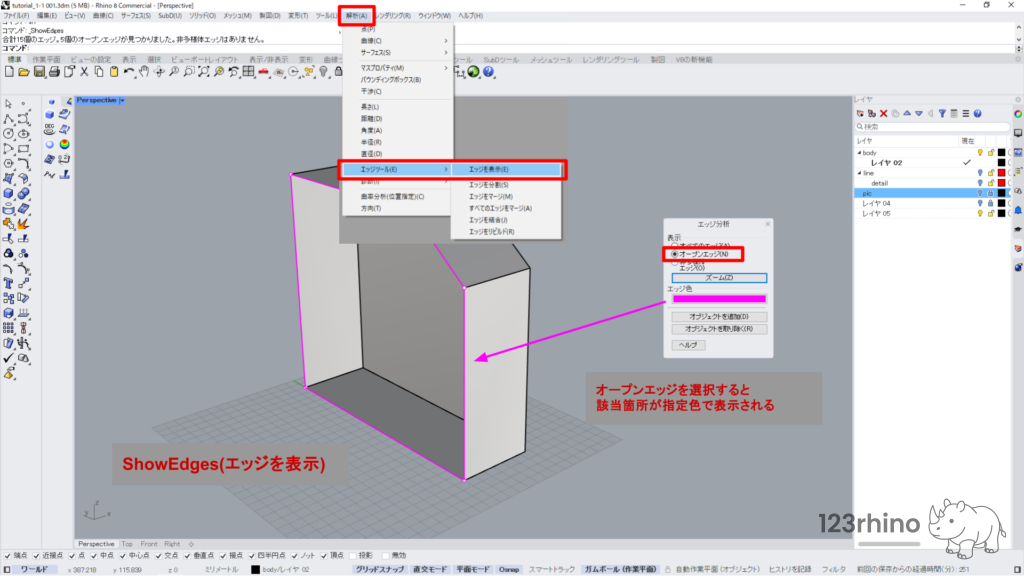Viewport: 1024px width, 576px height.
Task: Click the オブジェクトを取り除く(R) button
Action: 719,328
